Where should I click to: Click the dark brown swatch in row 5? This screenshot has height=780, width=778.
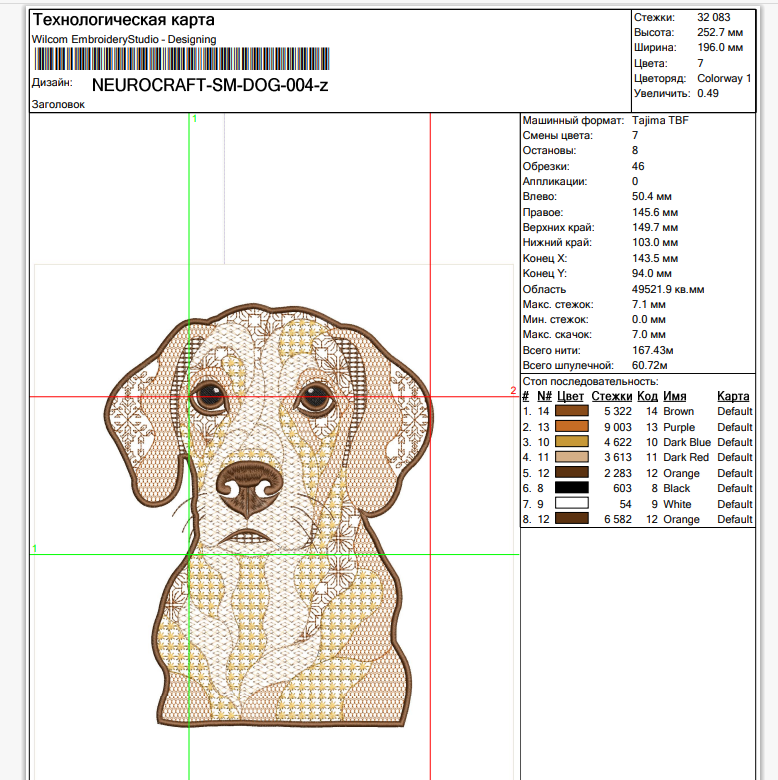point(572,473)
